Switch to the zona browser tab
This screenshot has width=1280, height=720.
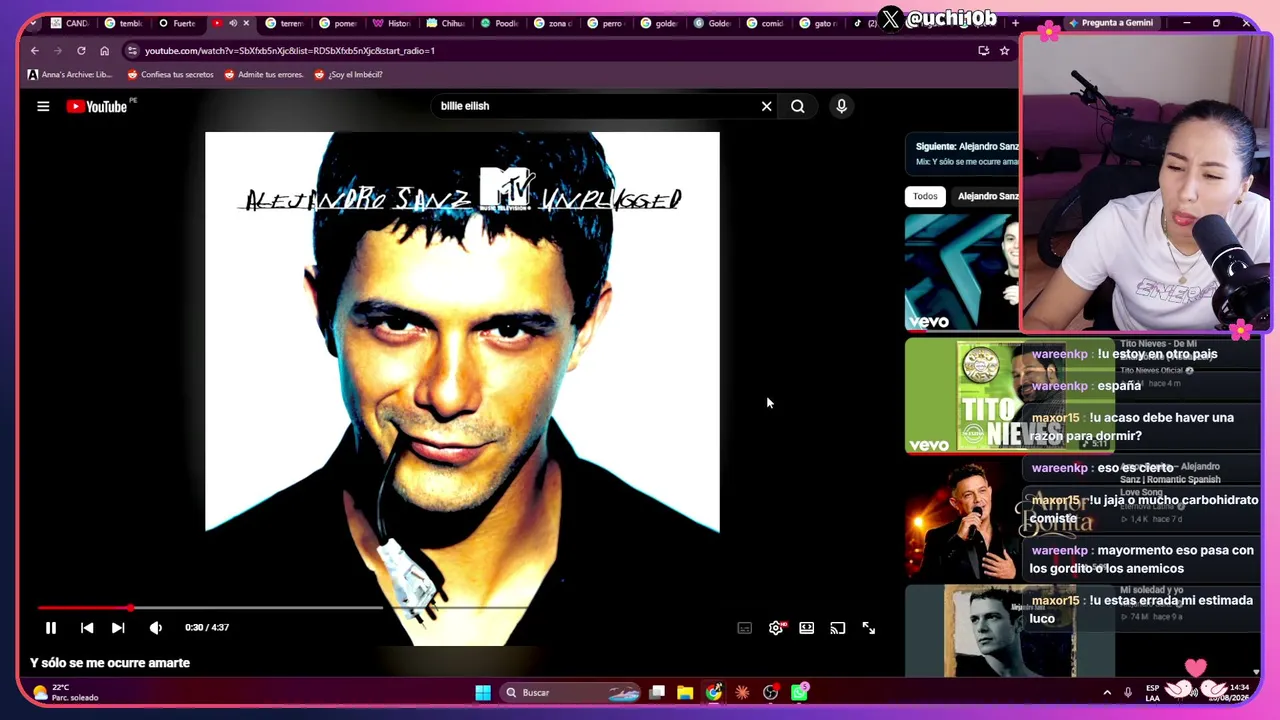point(552,23)
